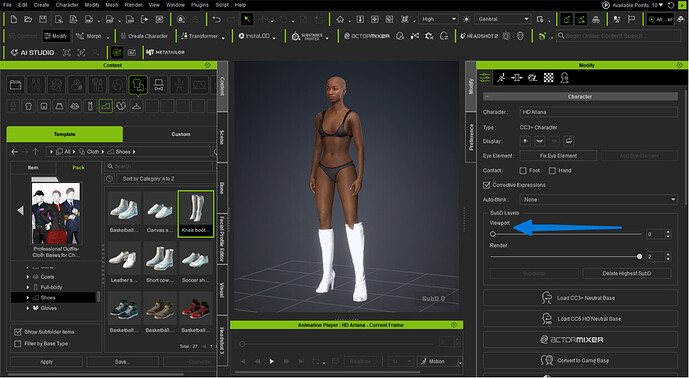The image size is (689, 378).
Task: Click the Viewport SubD slider handle
Action: click(493, 234)
